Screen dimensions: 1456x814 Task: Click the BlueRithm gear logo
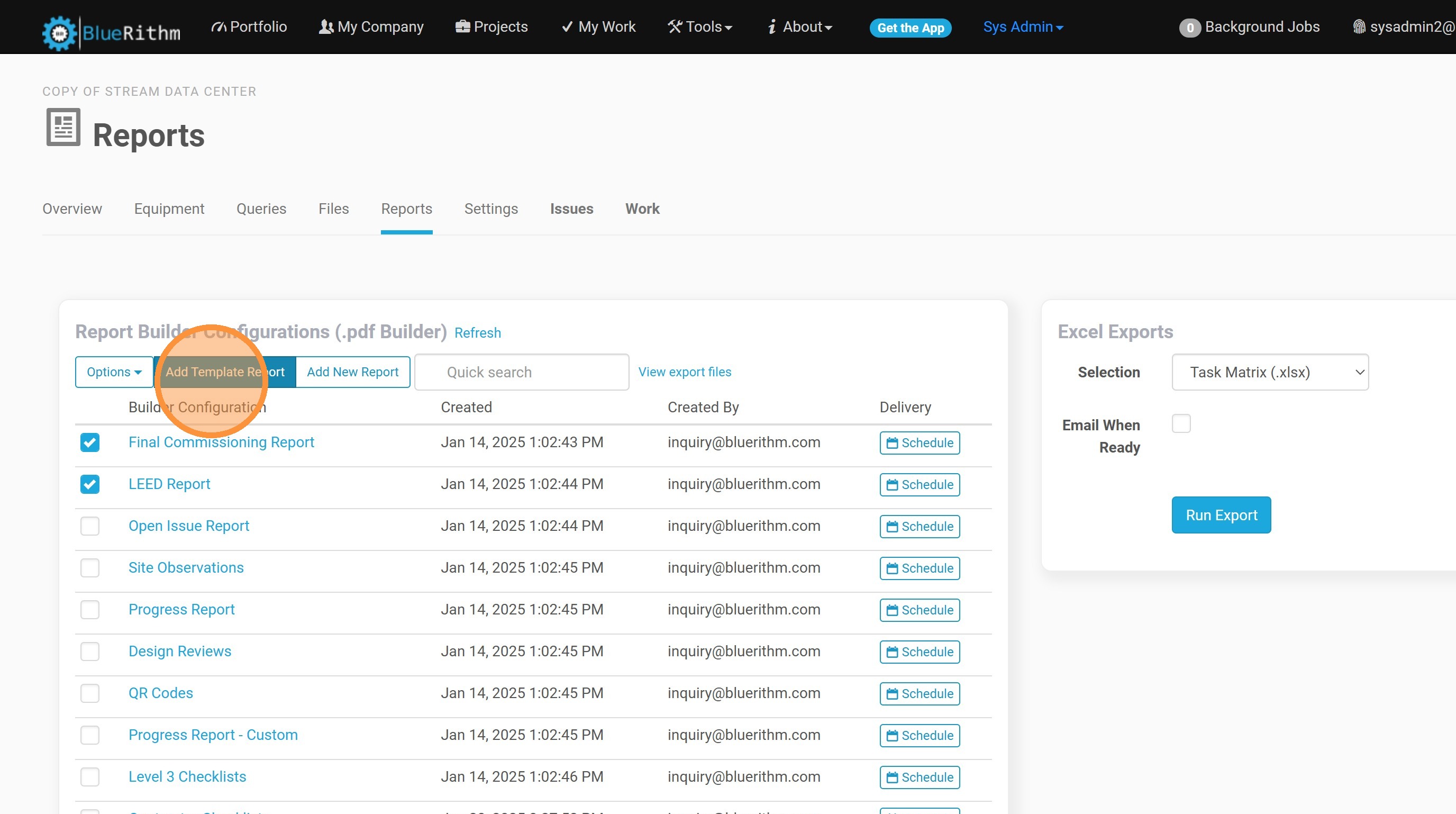click(59, 33)
